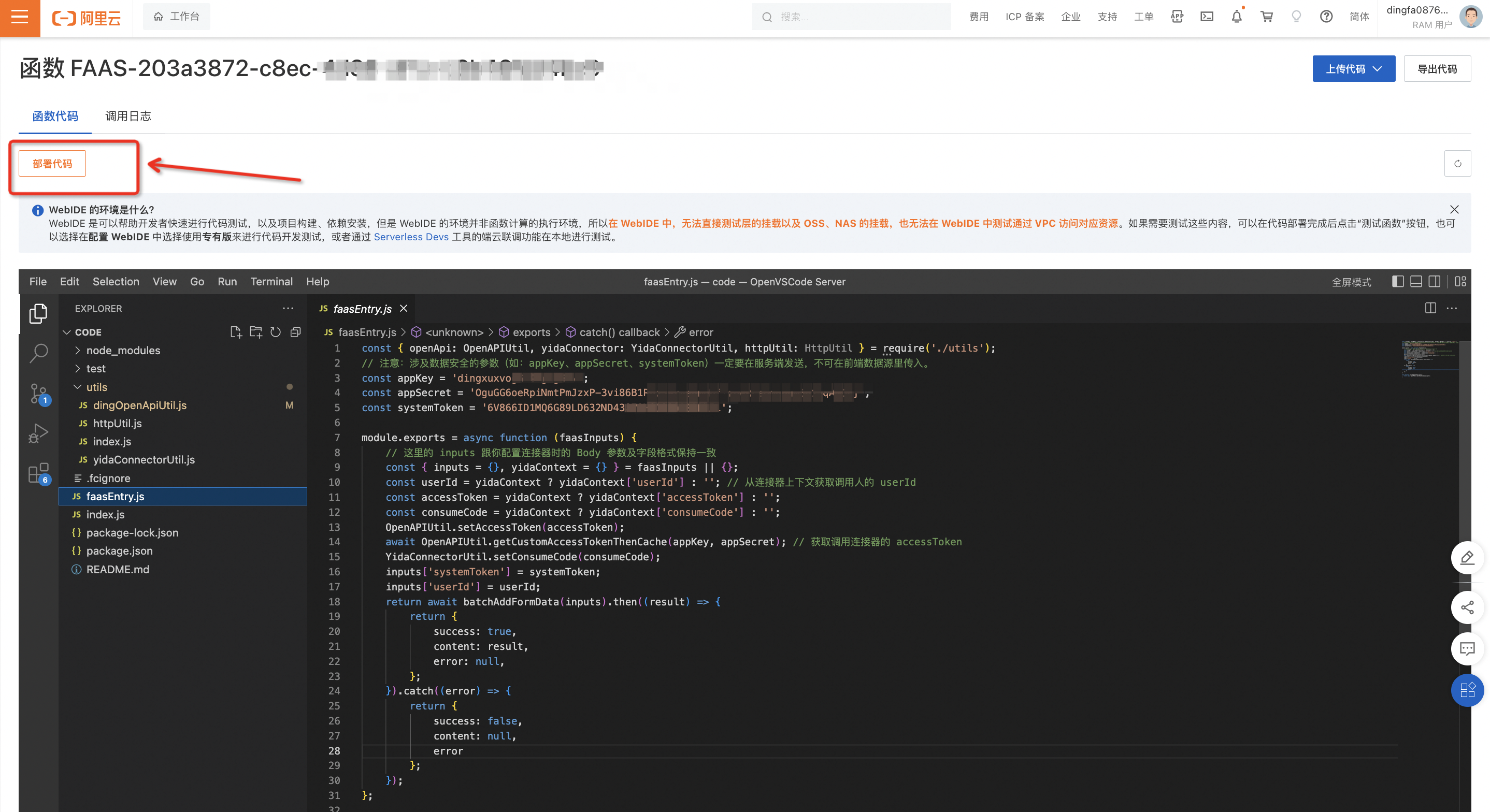
Task: Open the File menu
Action: point(38,282)
